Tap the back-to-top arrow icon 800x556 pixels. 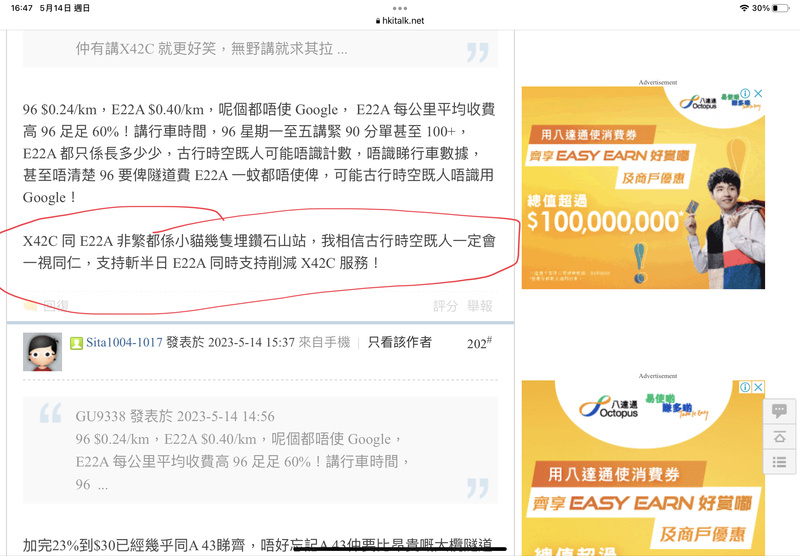click(x=779, y=437)
